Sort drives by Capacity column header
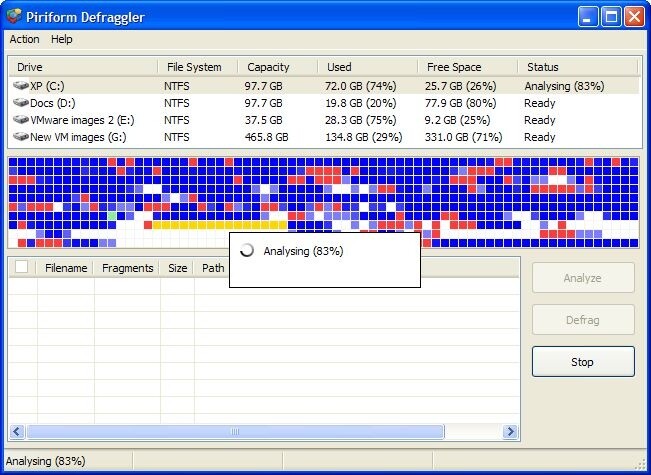The image size is (651, 475). tap(268, 67)
